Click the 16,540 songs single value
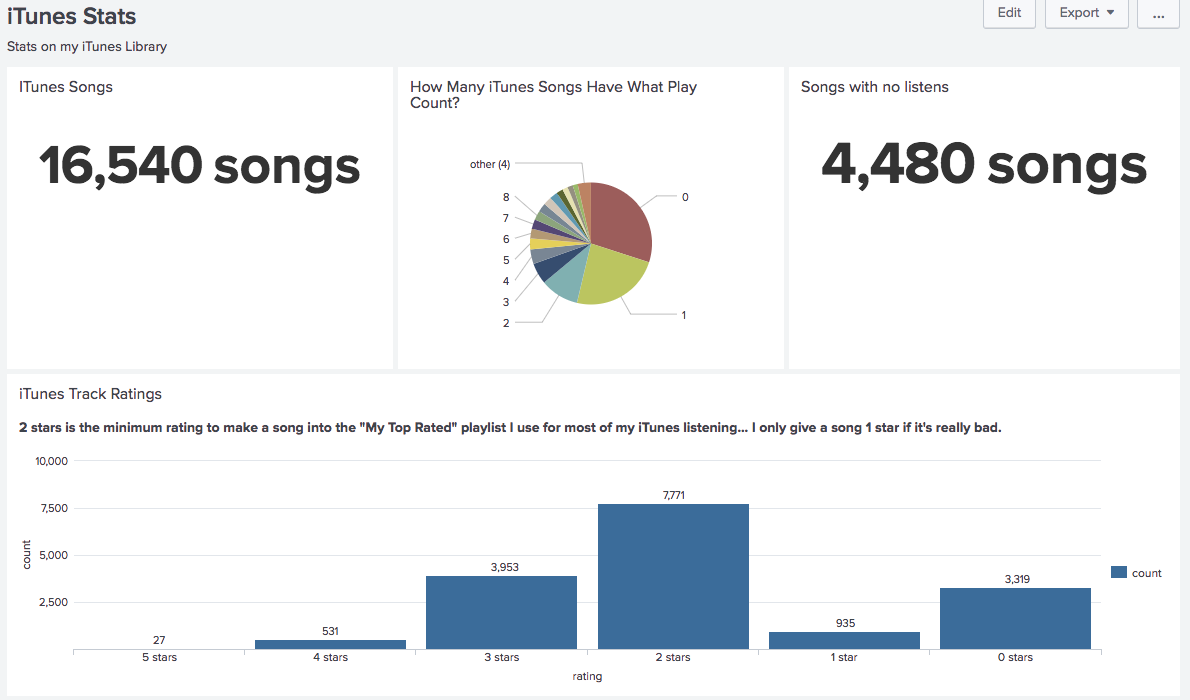Screen dimensions: 1190x700 [x=200, y=166]
